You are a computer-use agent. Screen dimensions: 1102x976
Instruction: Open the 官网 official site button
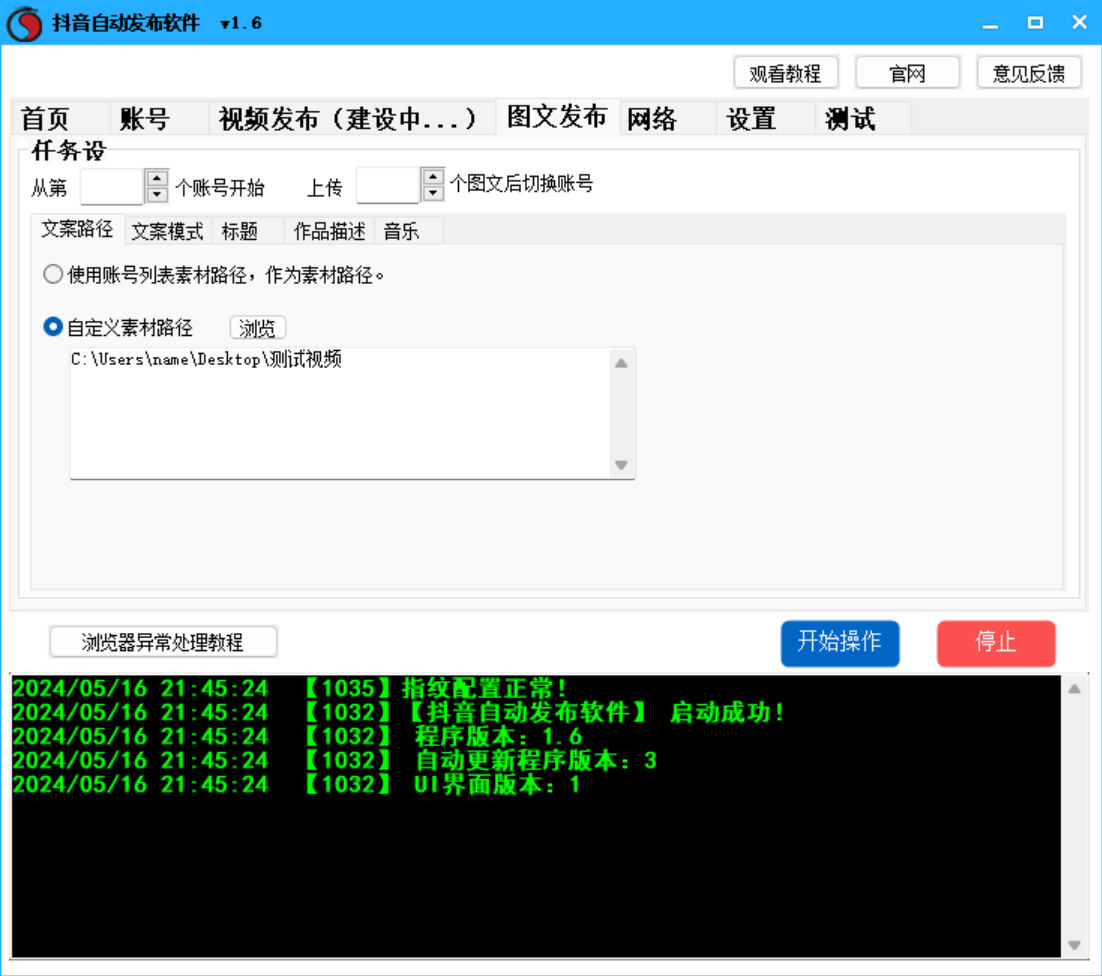(907, 73)
